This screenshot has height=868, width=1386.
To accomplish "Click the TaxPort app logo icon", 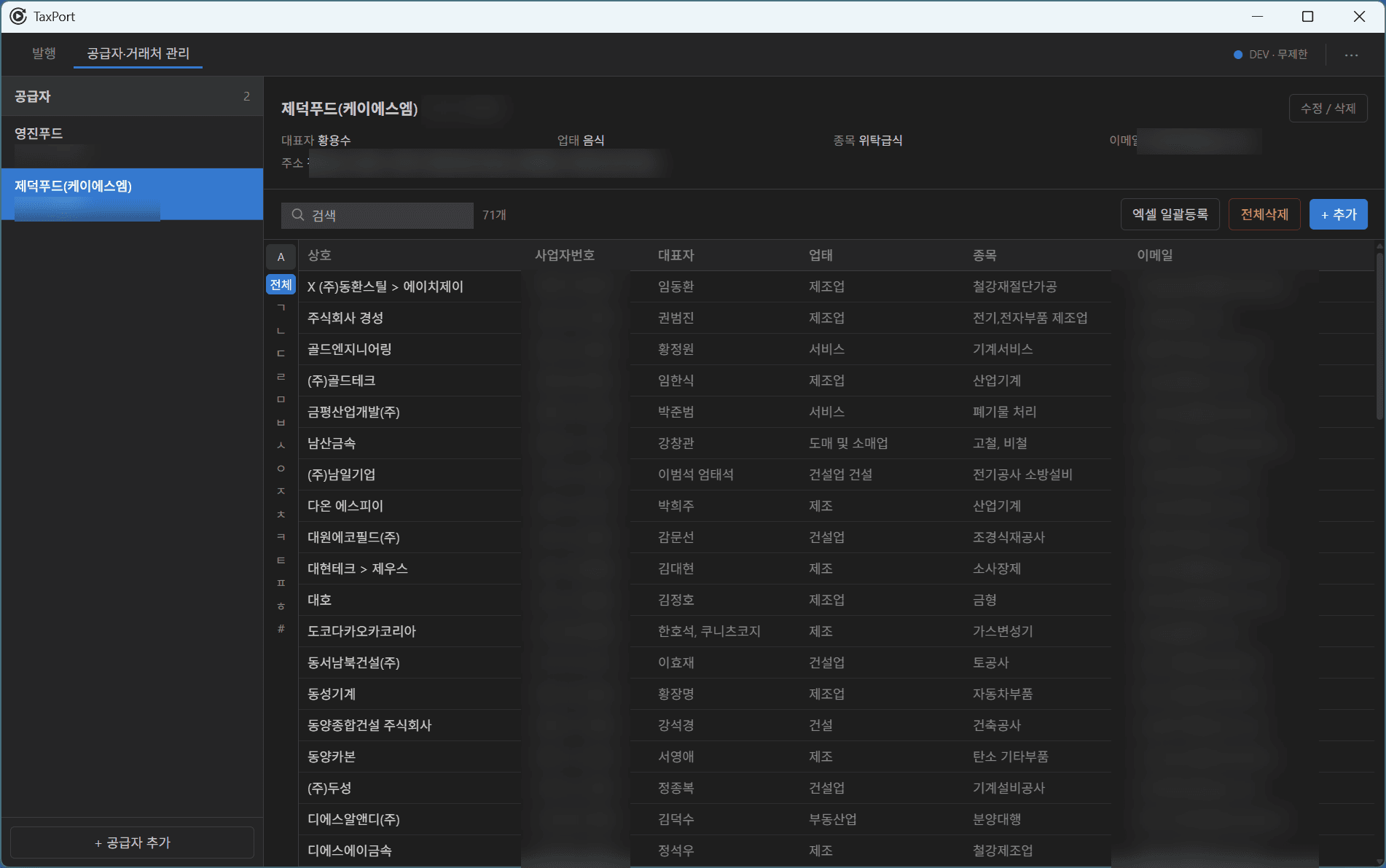I will coord(17,16).
